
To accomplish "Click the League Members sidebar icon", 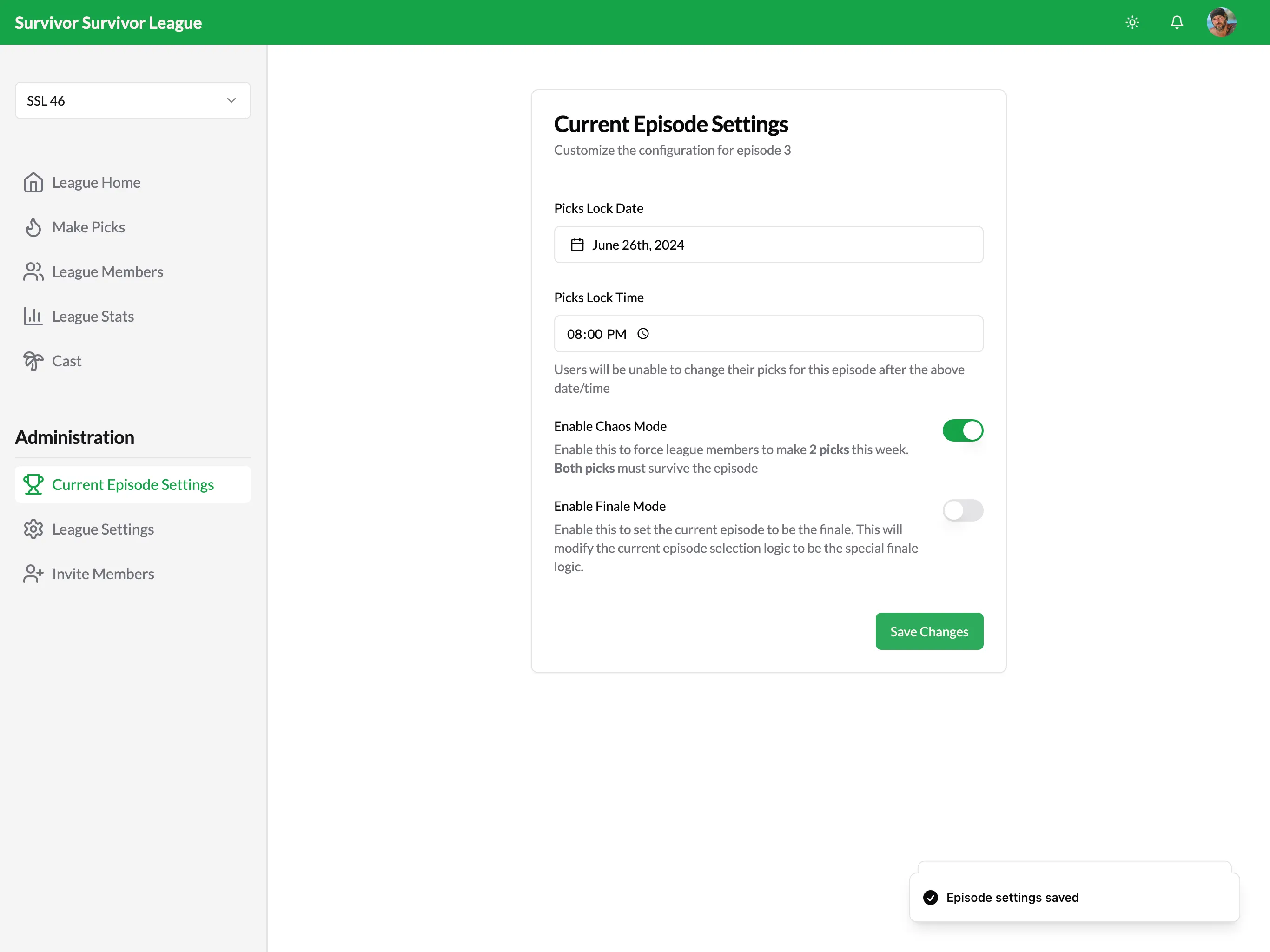I will click(33, 271).
